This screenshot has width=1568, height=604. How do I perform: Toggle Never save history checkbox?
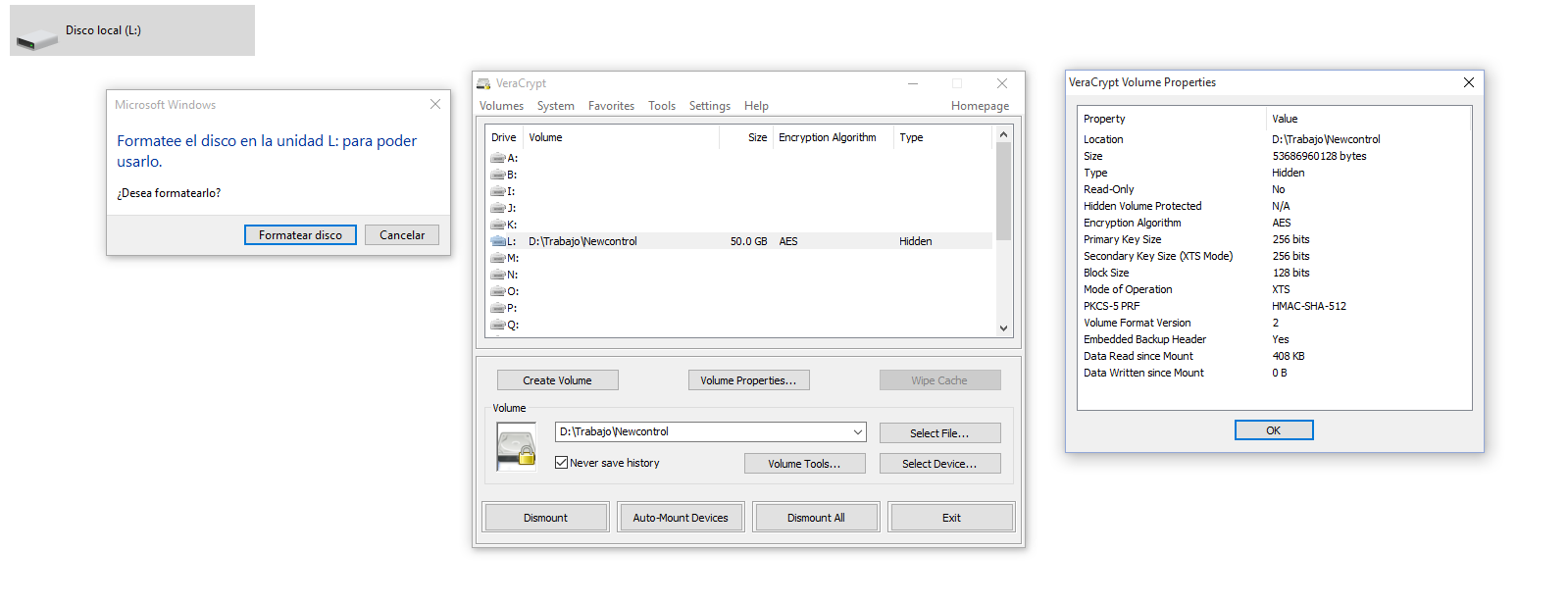[x=562, y=463]
